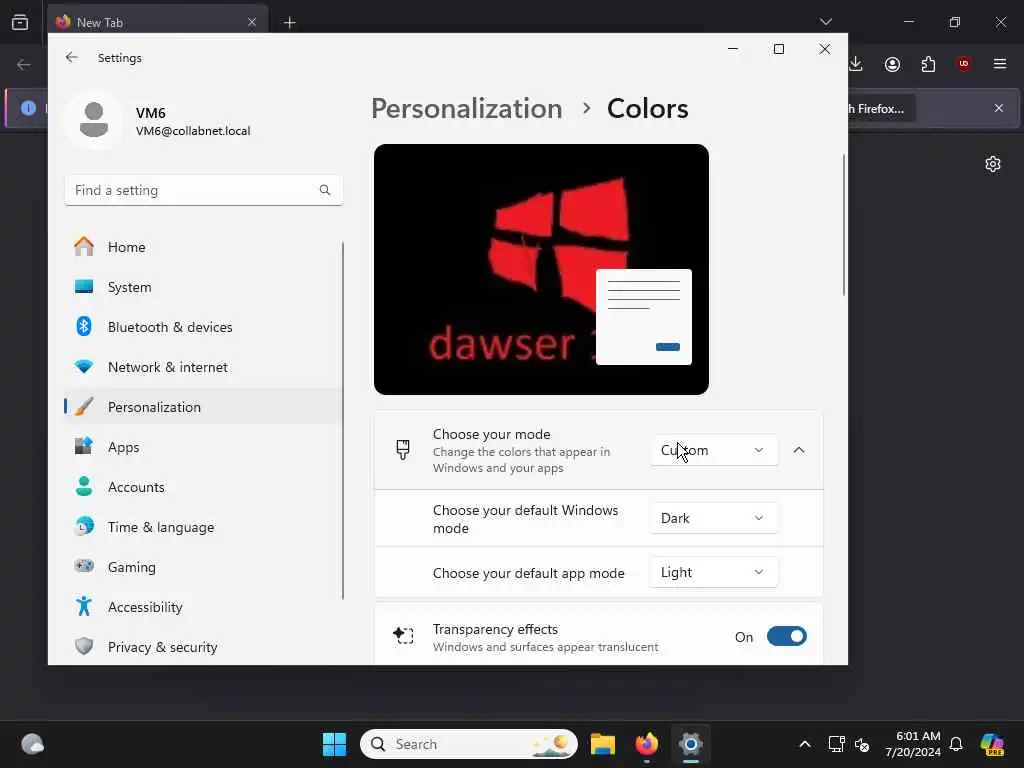Show hidden system tray icons
The width and height of the screenshot is (1024, 768).
coord(805,744)
